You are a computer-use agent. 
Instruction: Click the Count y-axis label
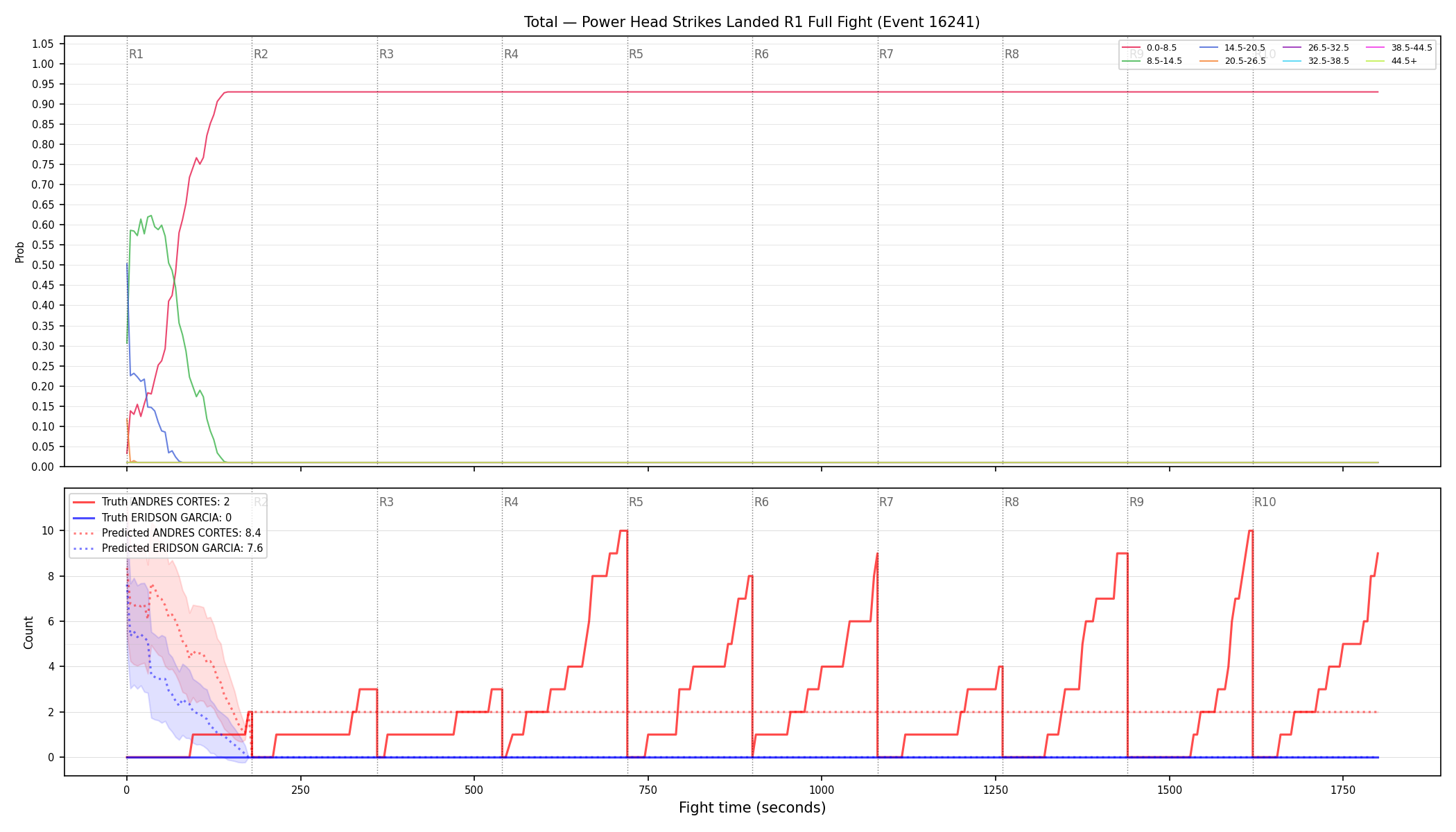(x=28, y=632)
